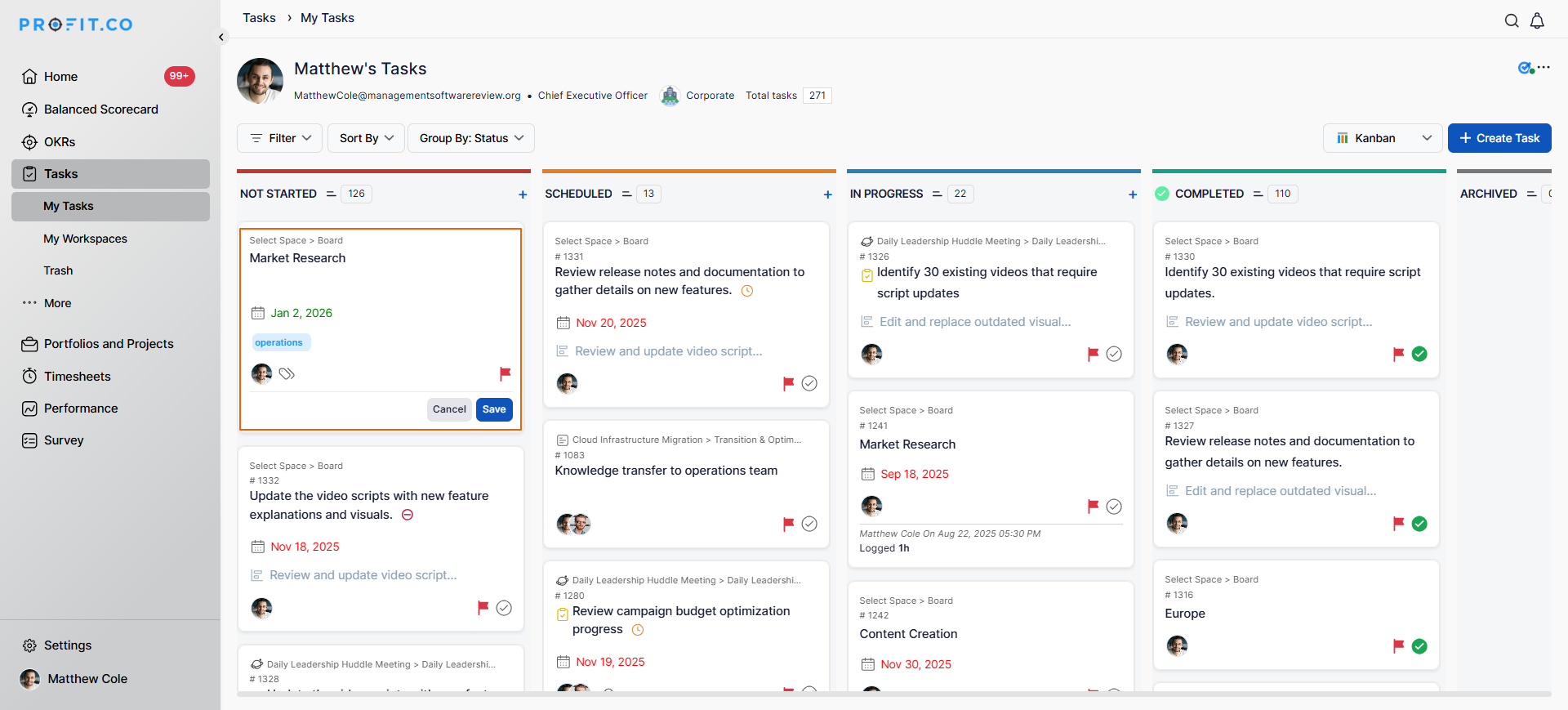Expand the Sort By dropdown
The width and height of the screenshot is (1568, 710).
pos(366,138)
